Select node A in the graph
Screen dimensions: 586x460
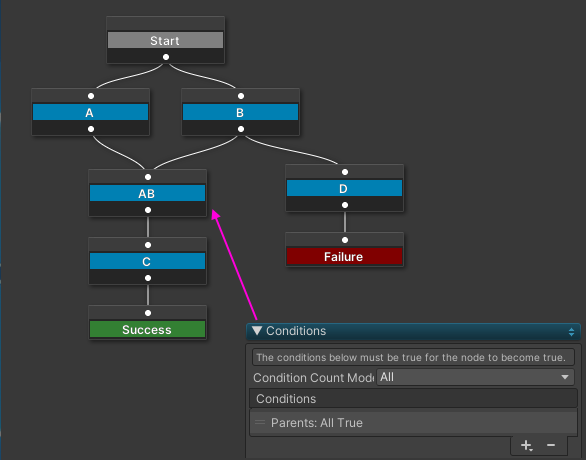pos(90,112)
